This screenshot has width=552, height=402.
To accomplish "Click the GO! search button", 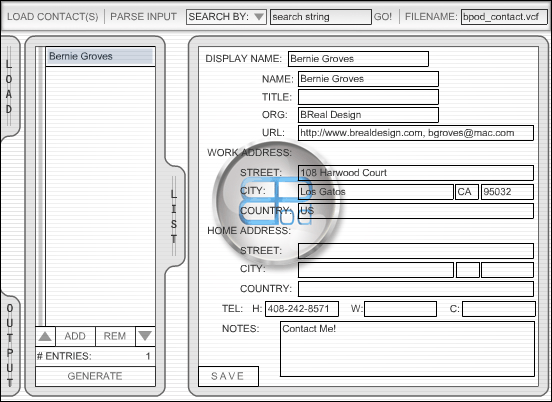I will [x=383, y=17].
